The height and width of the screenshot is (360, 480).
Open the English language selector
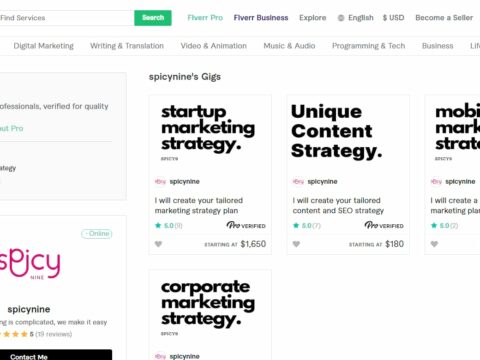click(x=361, y=18)
